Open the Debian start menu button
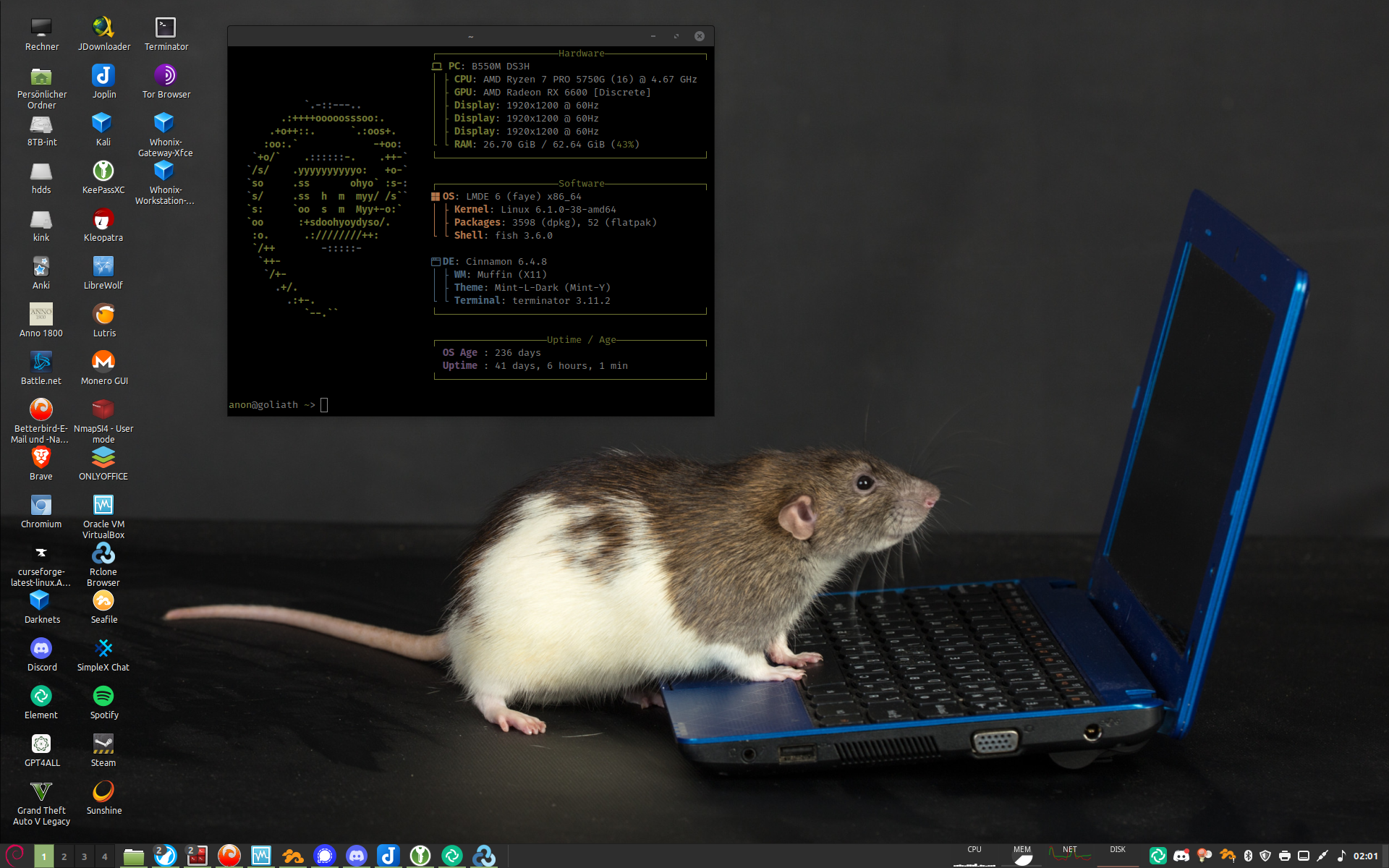Screen dimensions: 1389x868 [x=15, y=854]
